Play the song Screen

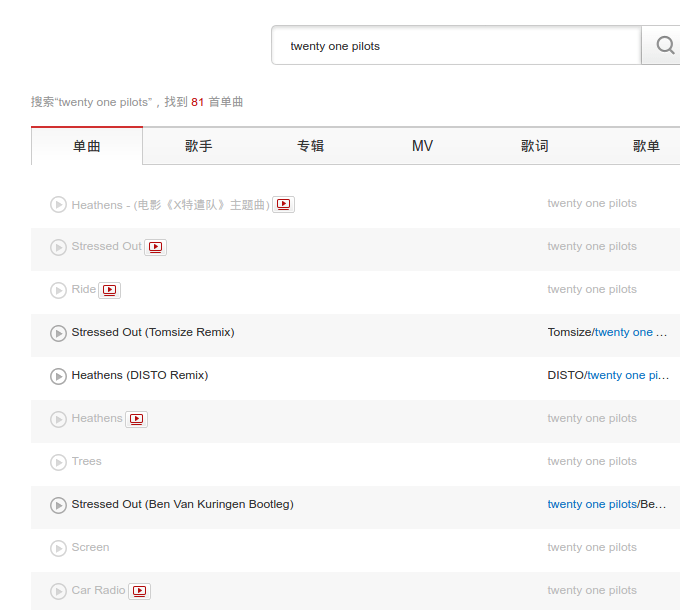pos(58,548)
